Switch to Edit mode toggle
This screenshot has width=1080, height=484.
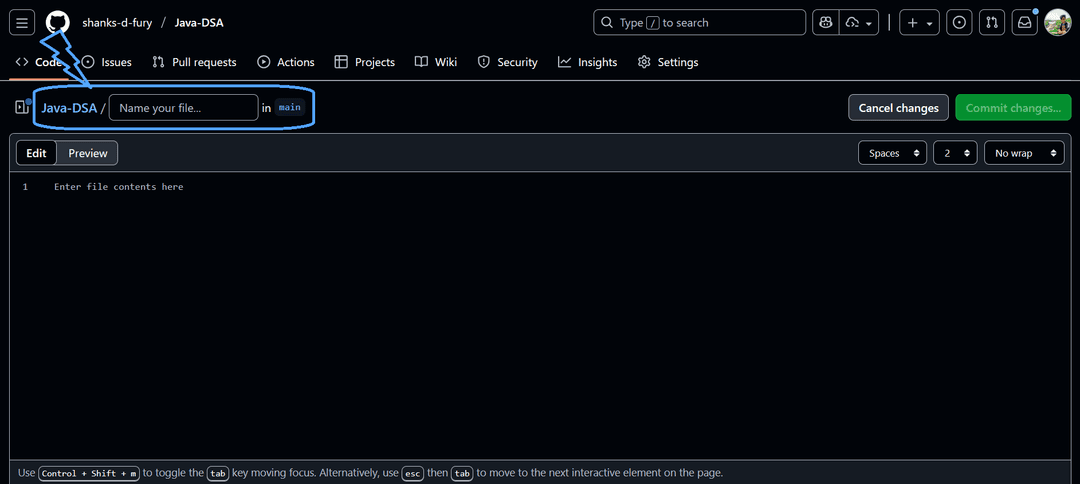36,153
